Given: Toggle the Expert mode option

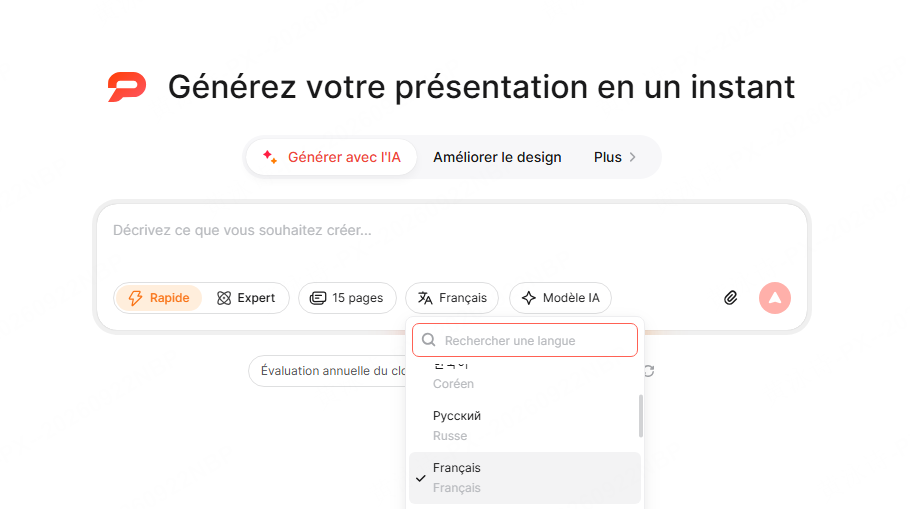Looking at the screenshot, I should 246,298.
